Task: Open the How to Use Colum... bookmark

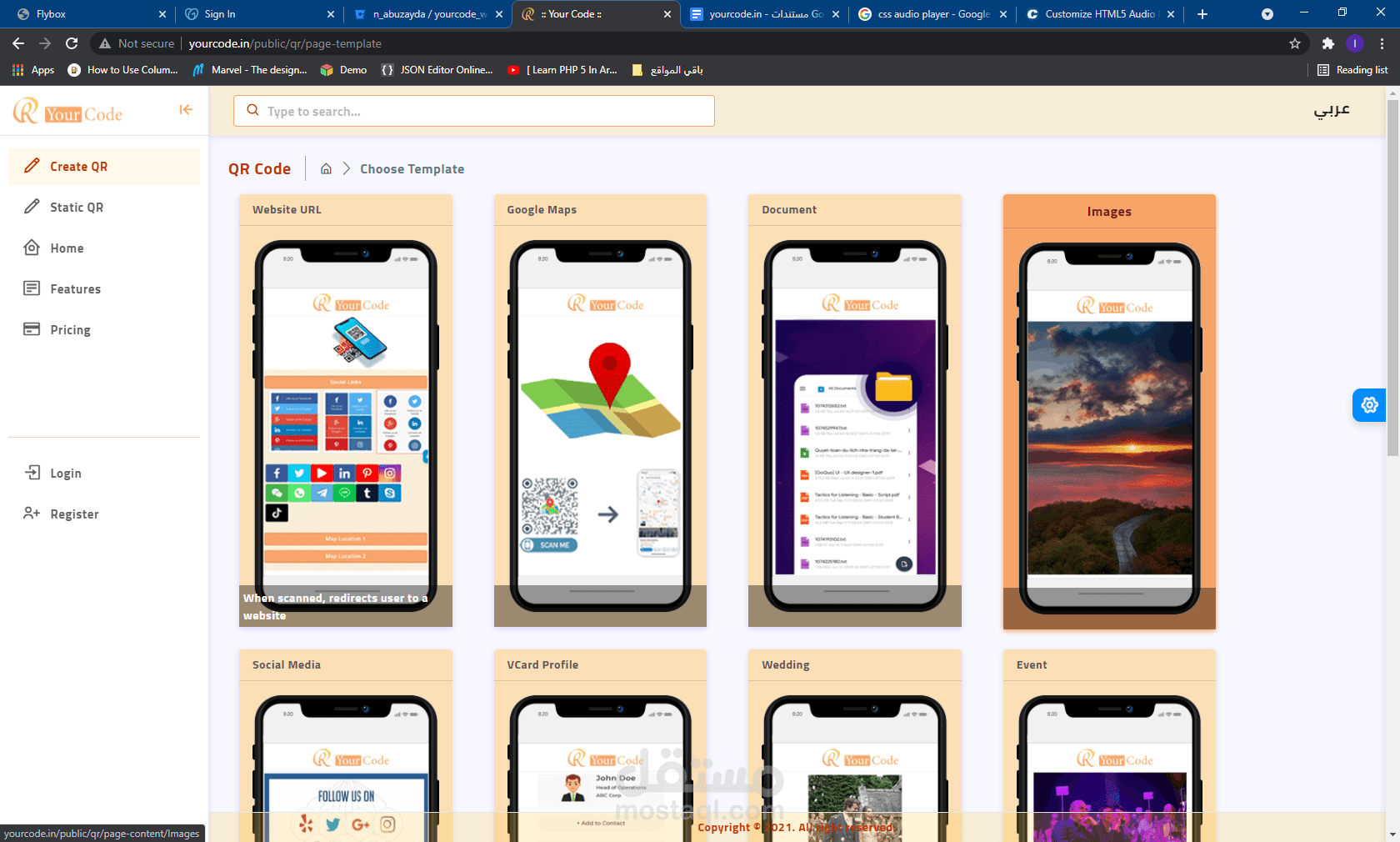Action: tap(122, 70)
